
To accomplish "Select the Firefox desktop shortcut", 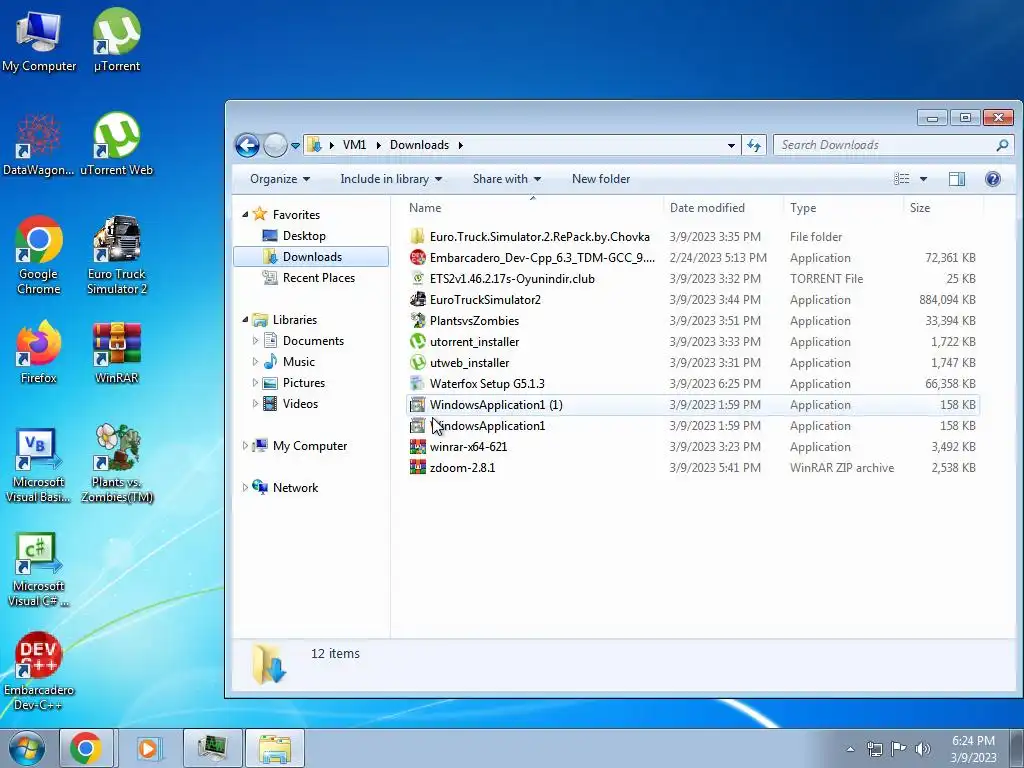I will point(39,353).
